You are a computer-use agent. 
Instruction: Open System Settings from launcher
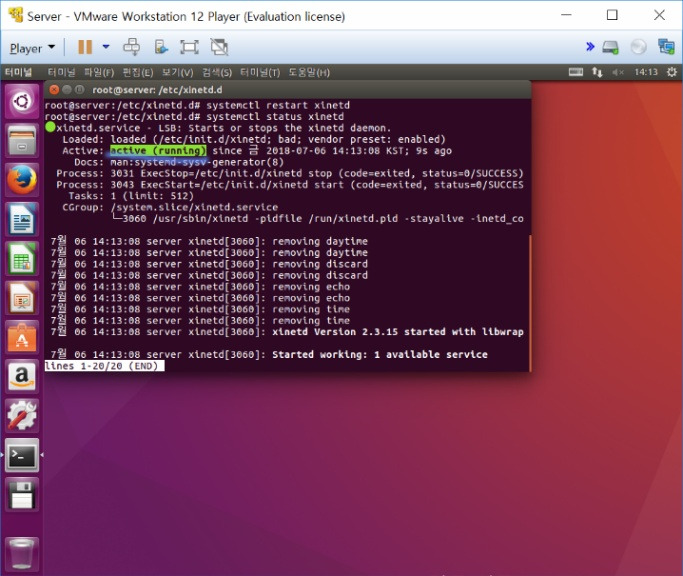(22, 415)
